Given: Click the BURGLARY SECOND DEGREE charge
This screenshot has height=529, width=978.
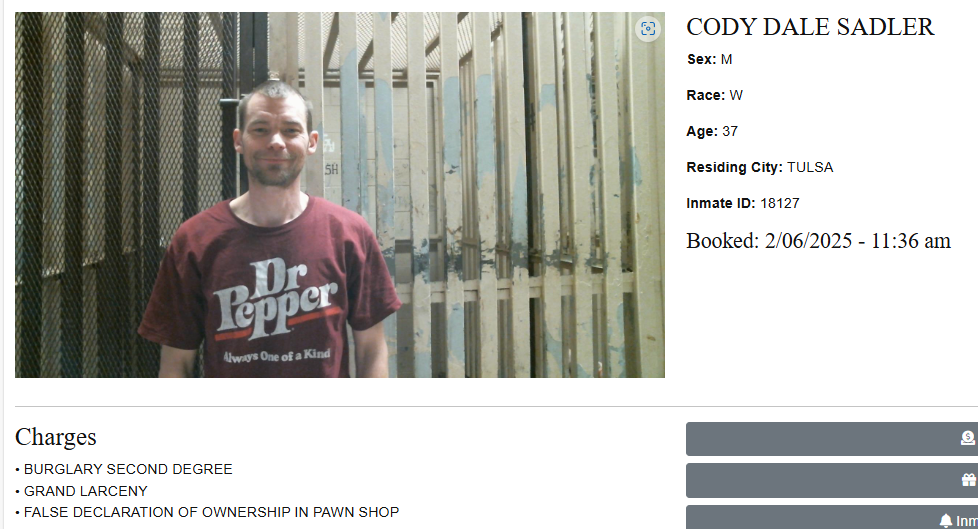Looking at the screenshot, I should tap(128, 469).
